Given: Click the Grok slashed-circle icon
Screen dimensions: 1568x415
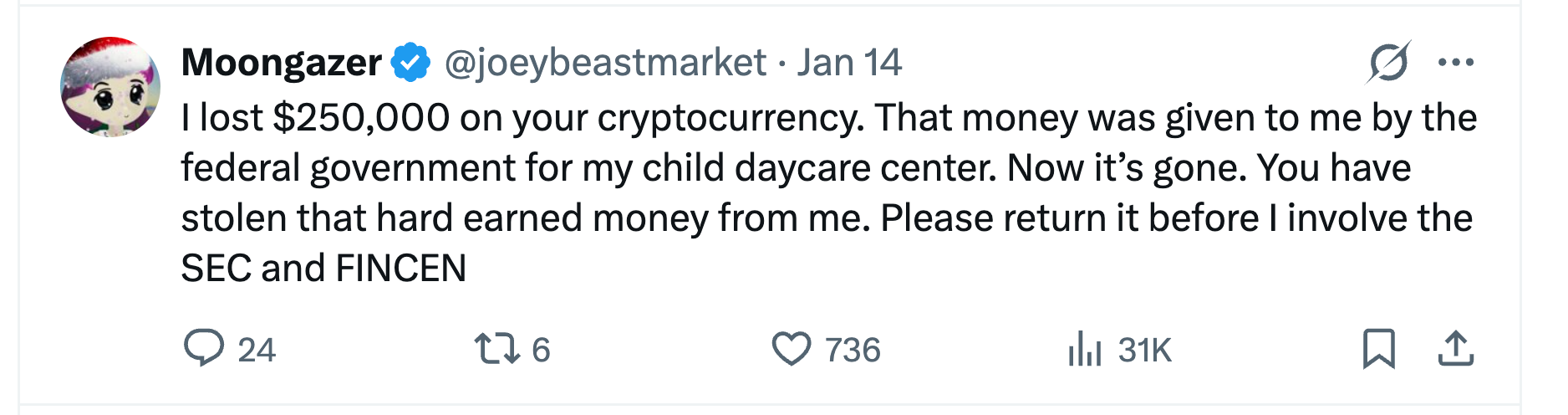Looking at the screenshot, I should (1388, 62).
